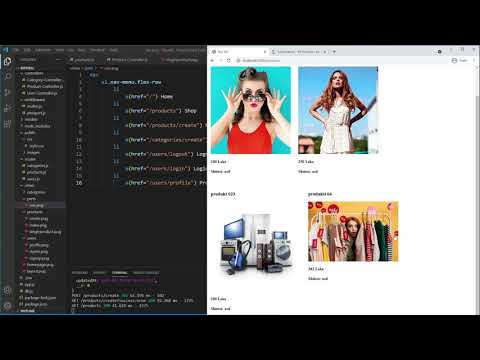480x360 pixels.
Task: Open the Extensions view in the activity bar
Action: tap(7, 124)
